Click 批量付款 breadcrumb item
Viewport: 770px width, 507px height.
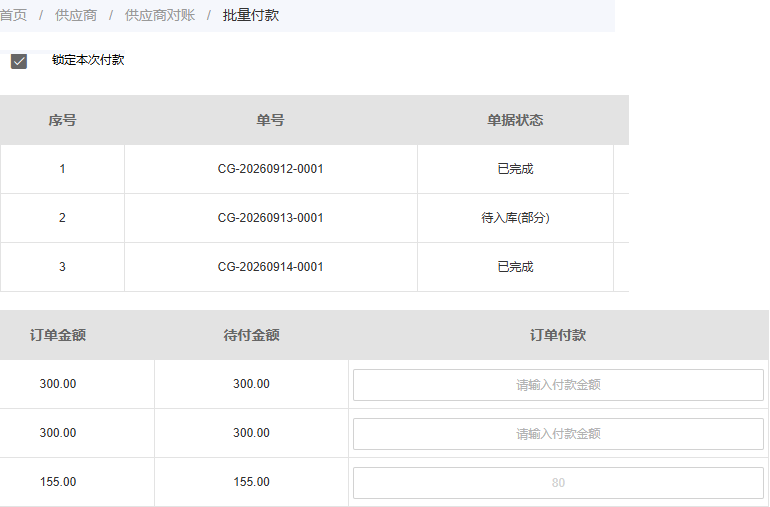click(x=250, y=15)
